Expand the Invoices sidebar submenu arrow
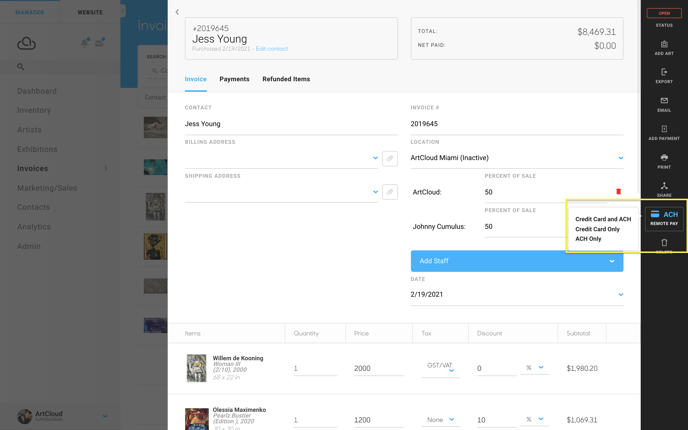Image resolution: width=688 pixels, height=430 pixels. (x=106, y=168)
